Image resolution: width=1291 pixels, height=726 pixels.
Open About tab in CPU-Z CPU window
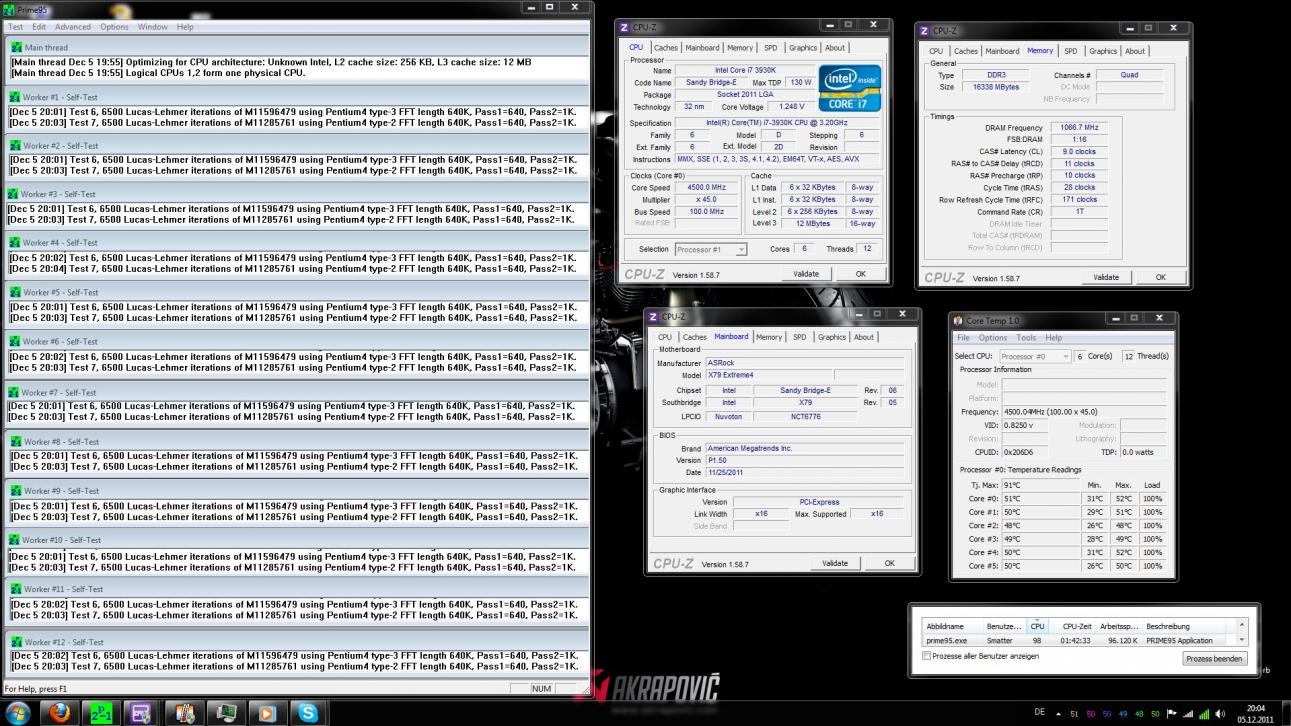coord(834,47)
